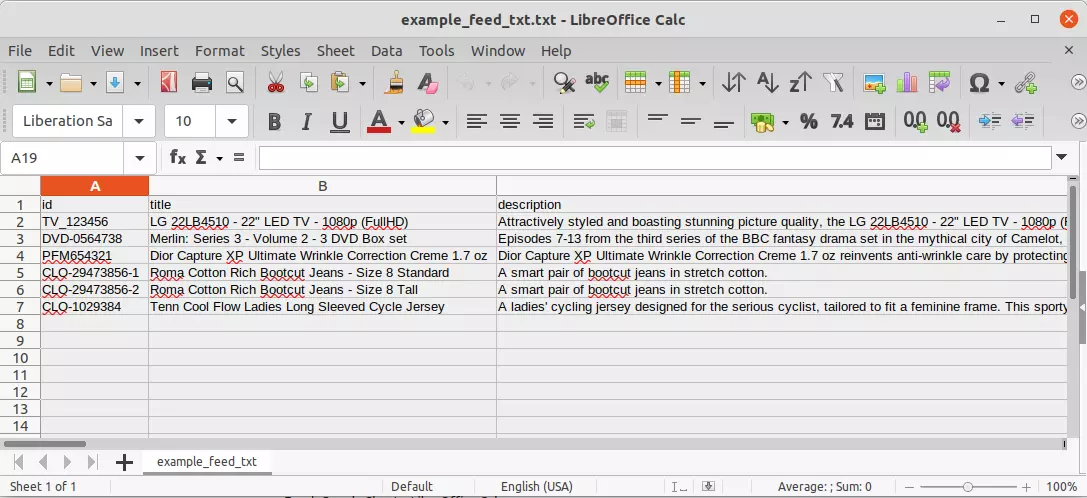Toggle Italic formatting
Viewport: 1087px width, 498px height.
point(306,121)
